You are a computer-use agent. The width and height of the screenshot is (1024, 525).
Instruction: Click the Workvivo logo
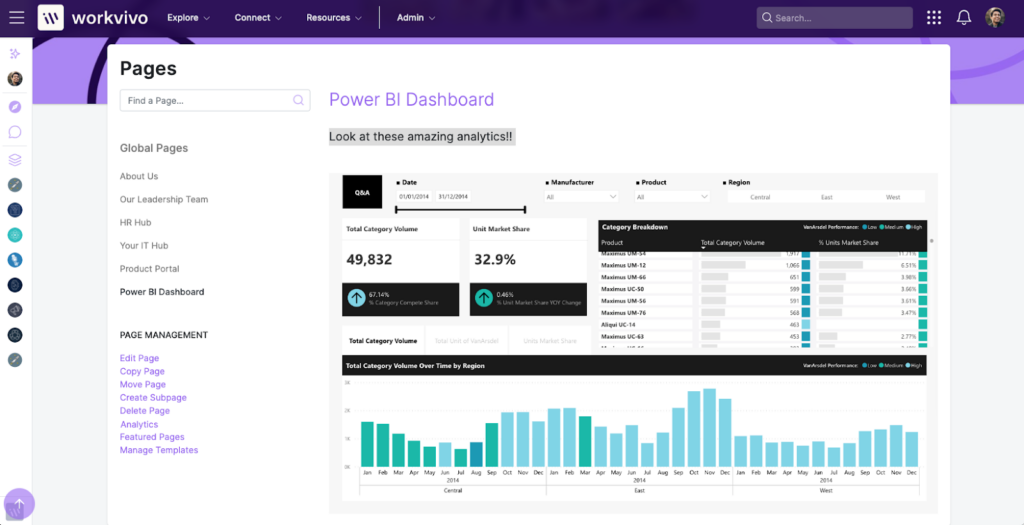point(93,18)
